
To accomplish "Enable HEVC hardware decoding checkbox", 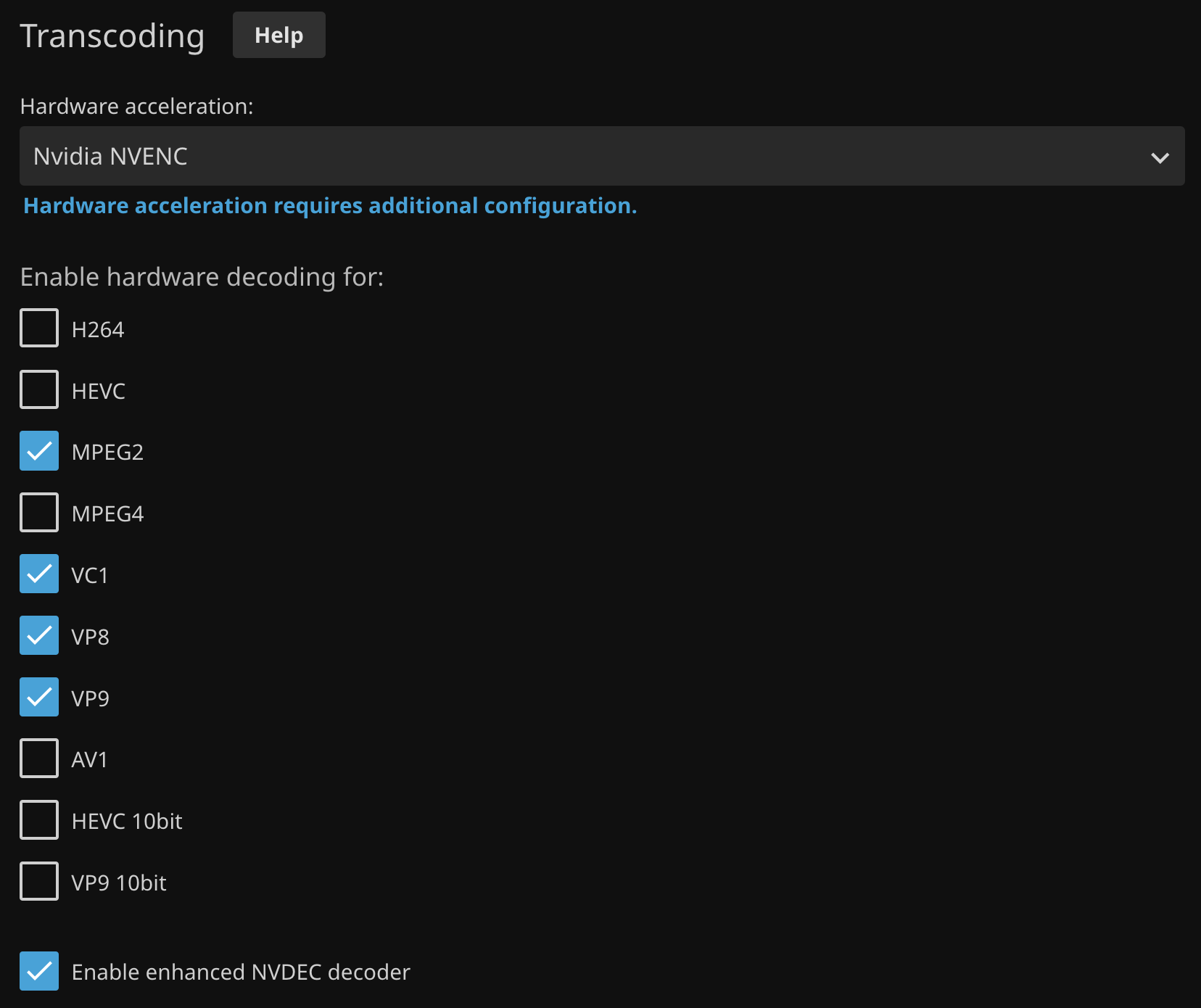I will coord(39,389).
